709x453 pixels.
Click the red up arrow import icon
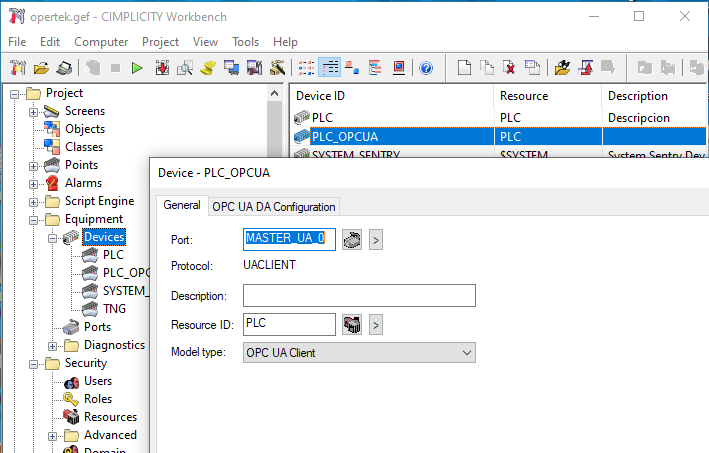point(586,68)
